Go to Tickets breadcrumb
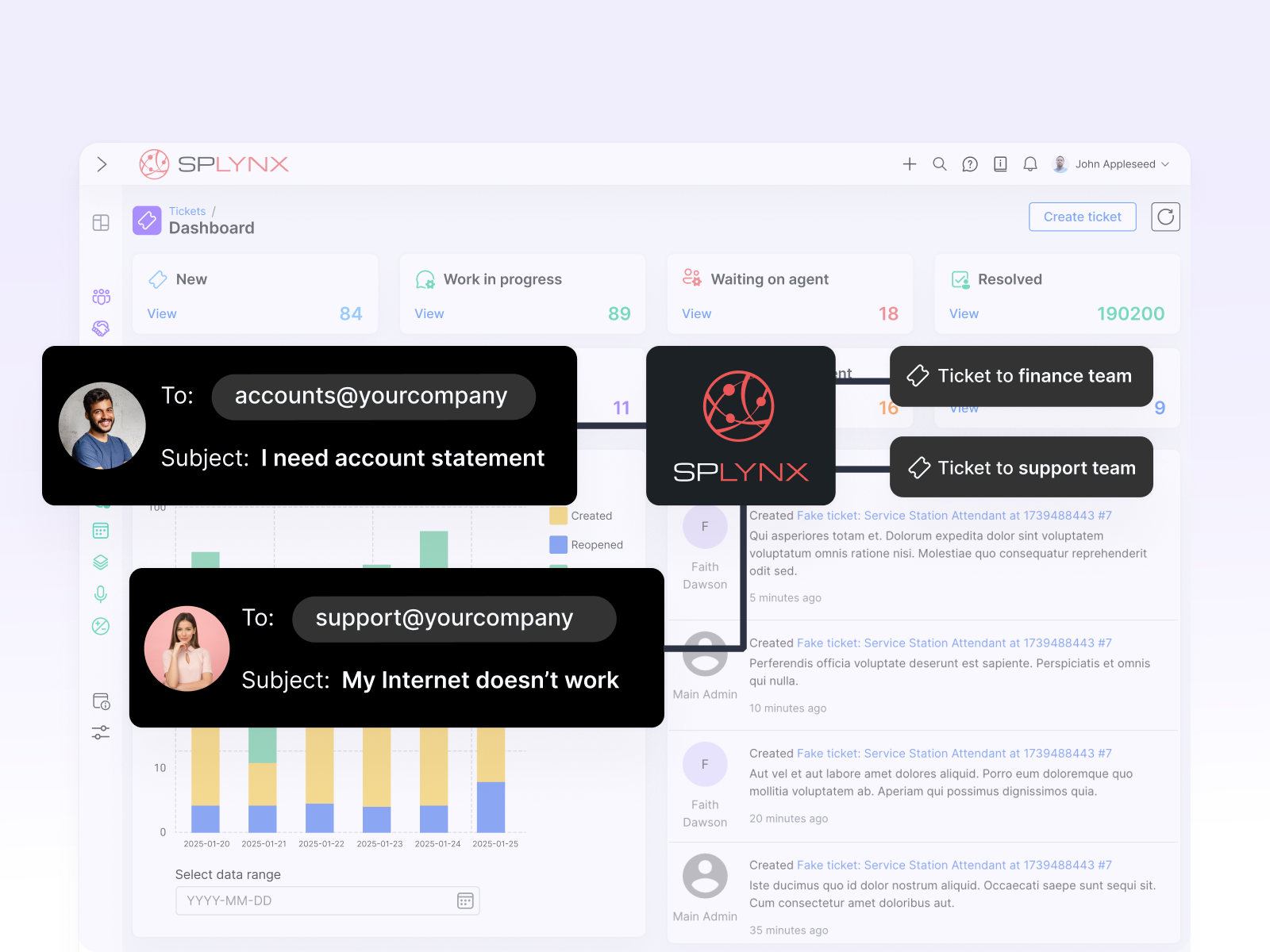 (187, 211)
